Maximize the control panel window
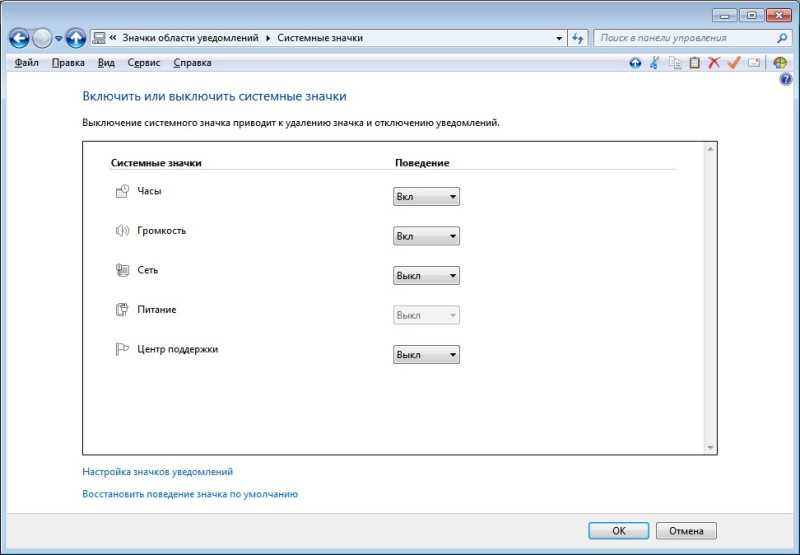 tap(751, 16)
